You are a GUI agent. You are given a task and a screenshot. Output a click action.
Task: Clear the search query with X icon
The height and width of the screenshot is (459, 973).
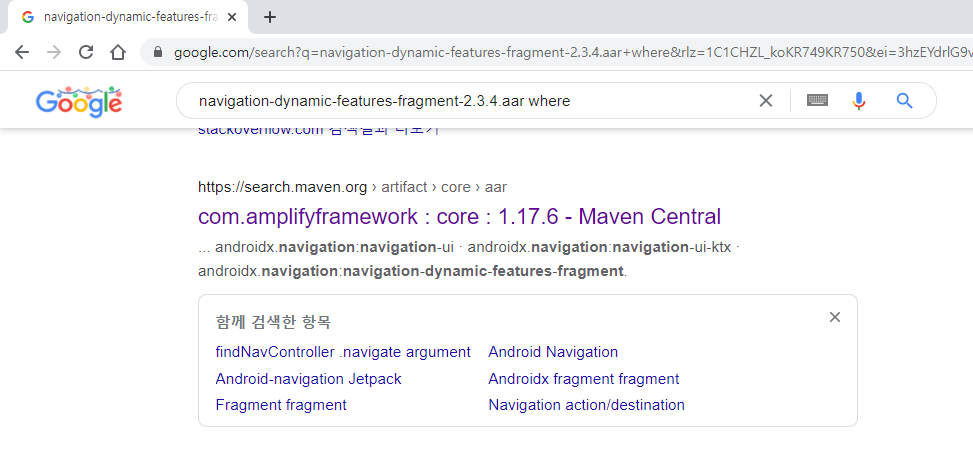point(766,100)
